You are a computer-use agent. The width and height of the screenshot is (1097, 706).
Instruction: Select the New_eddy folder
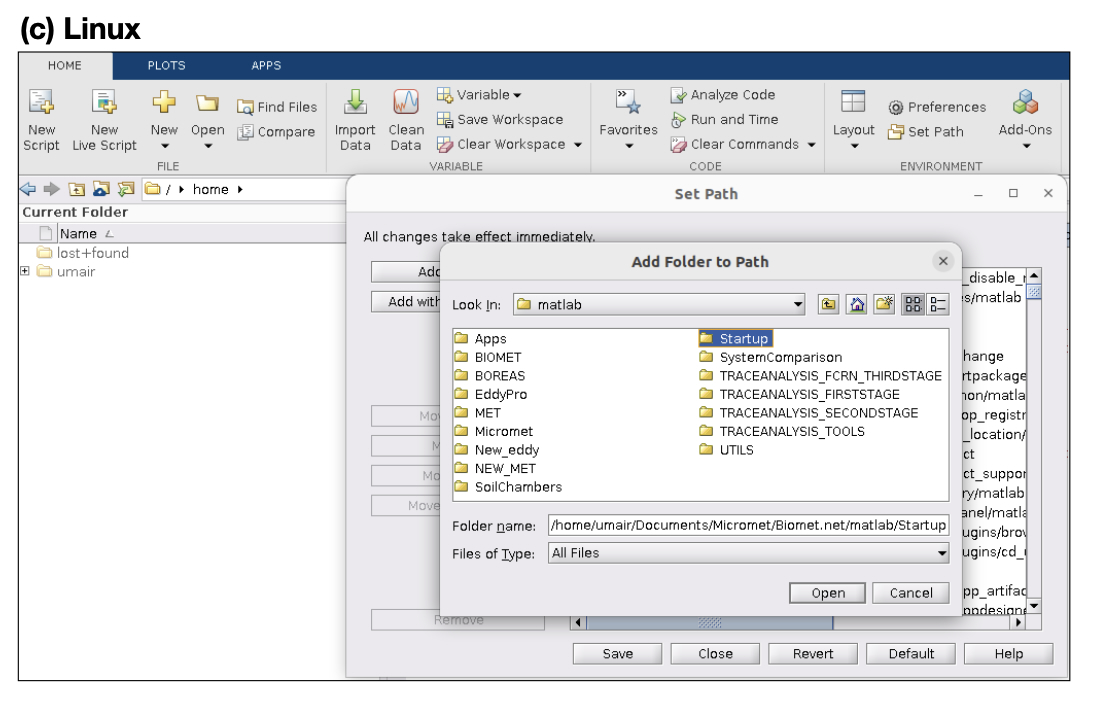[x=497, y=450]
